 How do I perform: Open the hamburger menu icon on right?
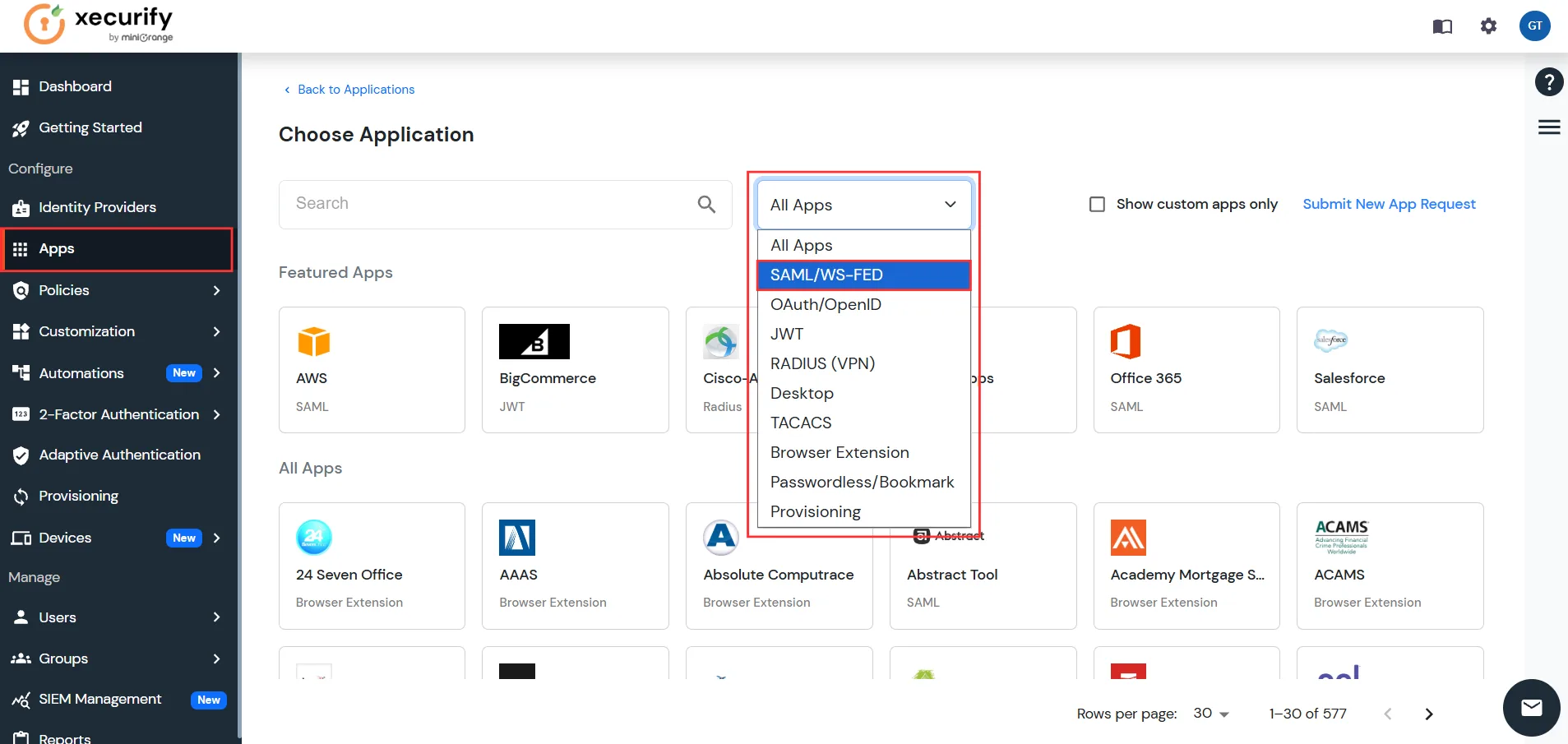1549,127
